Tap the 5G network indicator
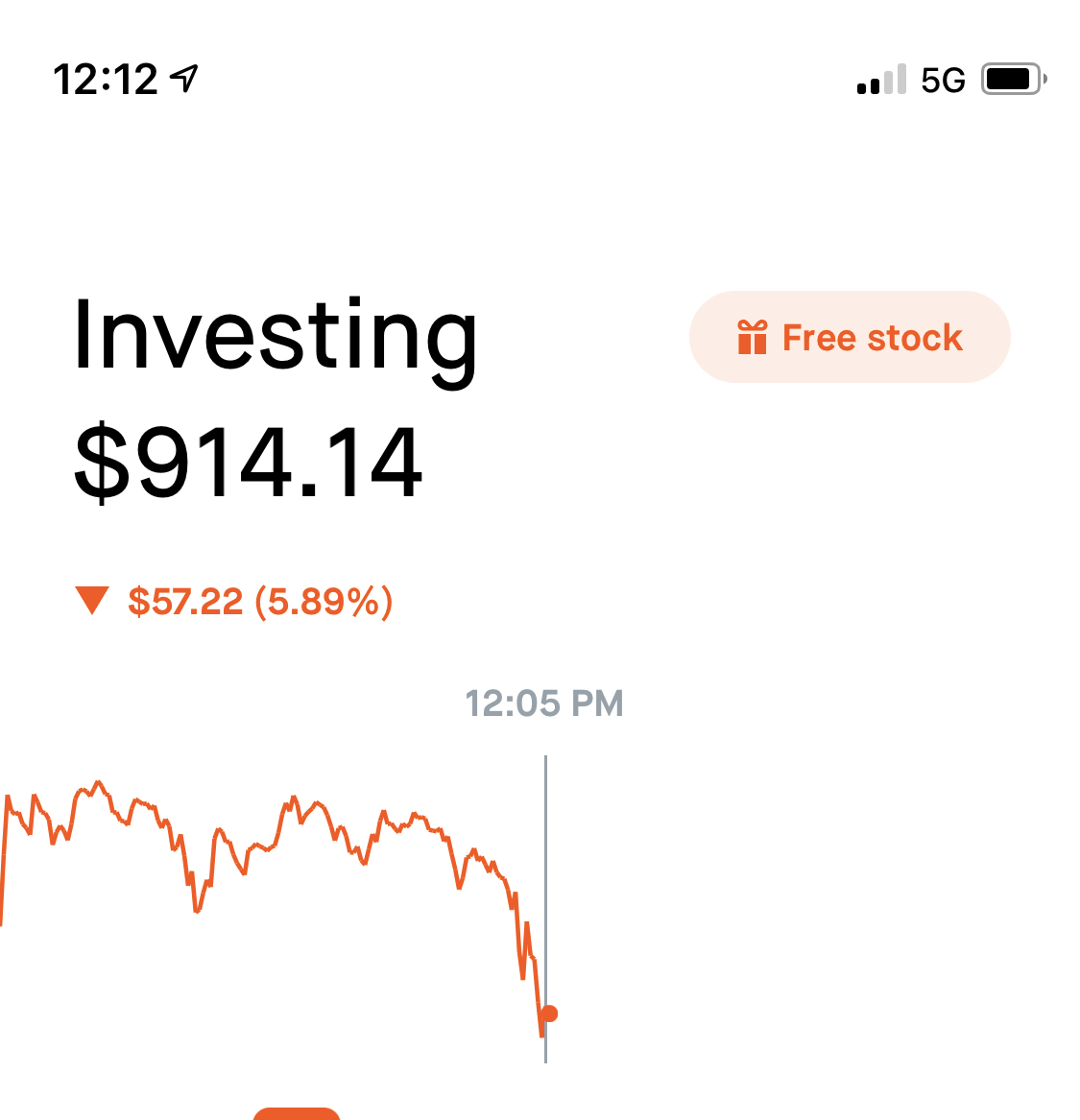This screenshot has height=1120, width=1080. pyautogui.click(x=943, y=81)
